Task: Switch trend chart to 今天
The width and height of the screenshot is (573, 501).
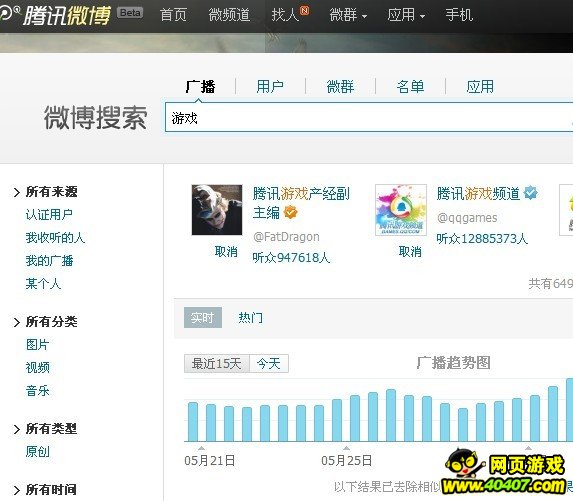Action: click(269, 364)
